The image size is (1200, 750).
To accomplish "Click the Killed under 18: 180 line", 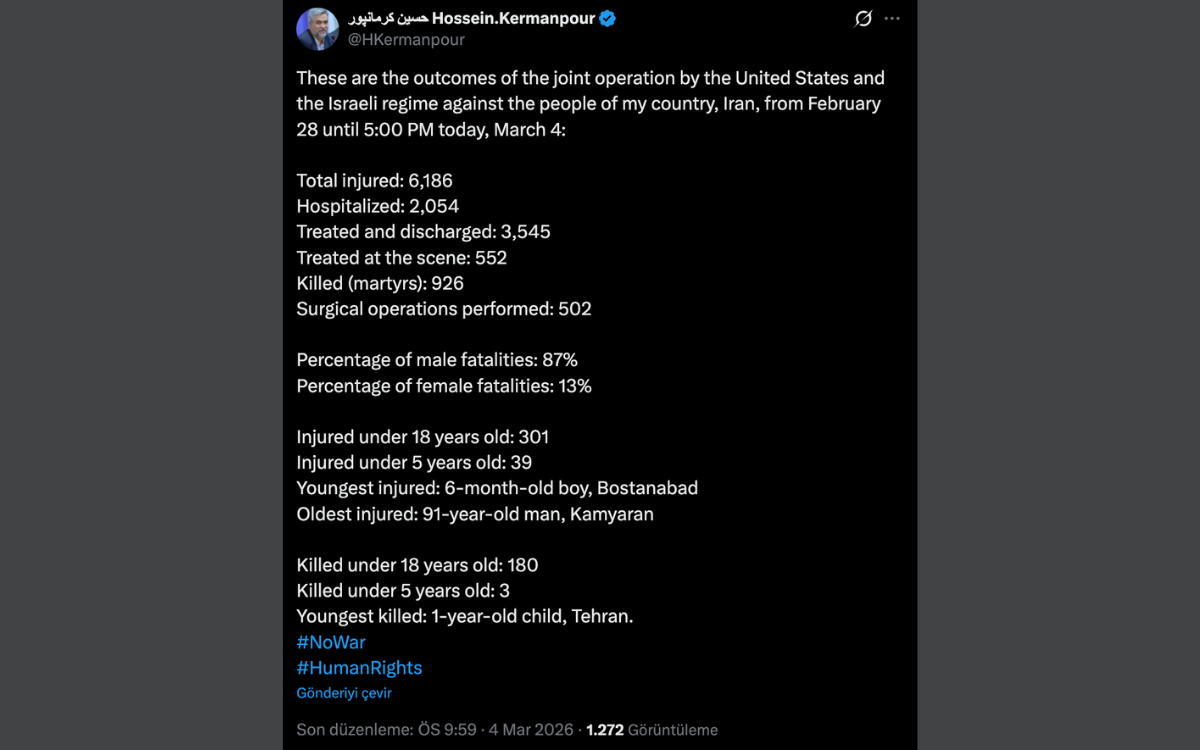I will click(417, 565).
